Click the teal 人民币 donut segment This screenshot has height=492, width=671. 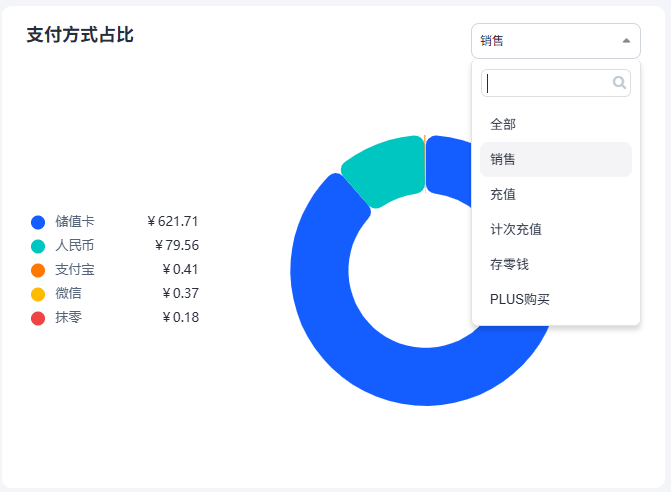click(x=385, y=170)
